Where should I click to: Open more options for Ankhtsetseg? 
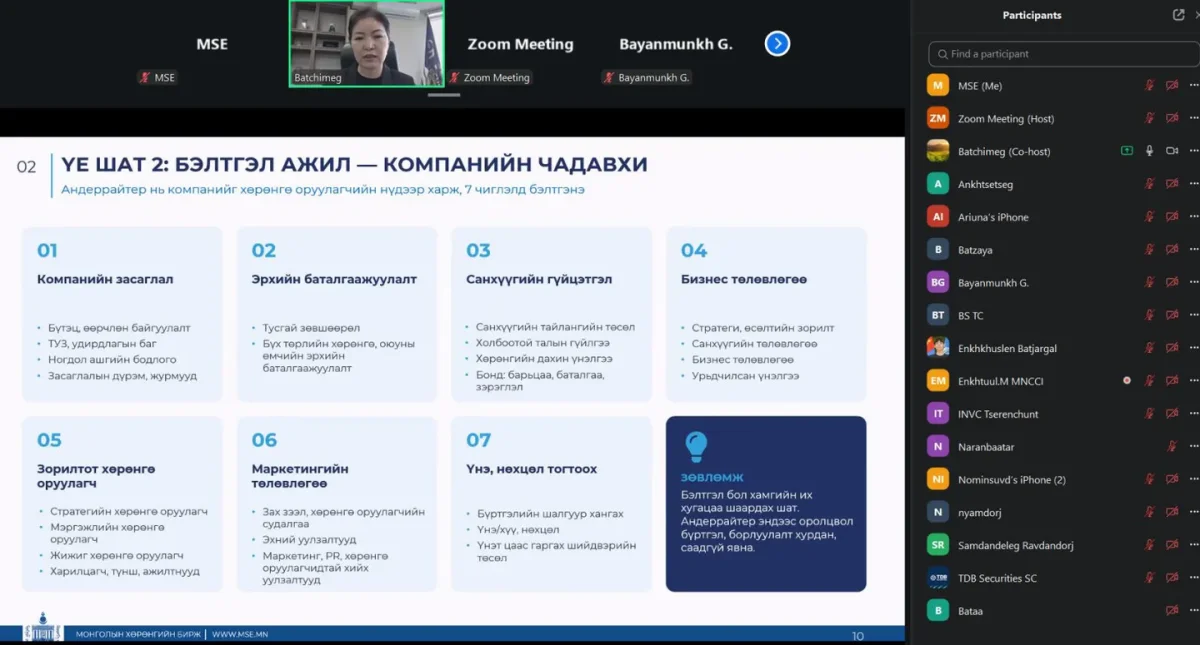[1193, 184]
